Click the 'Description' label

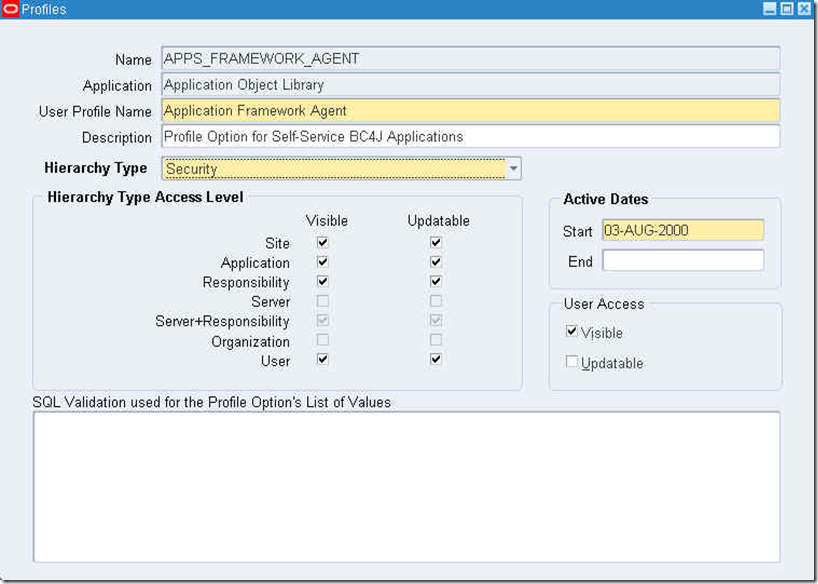click(x=117, y=137)
